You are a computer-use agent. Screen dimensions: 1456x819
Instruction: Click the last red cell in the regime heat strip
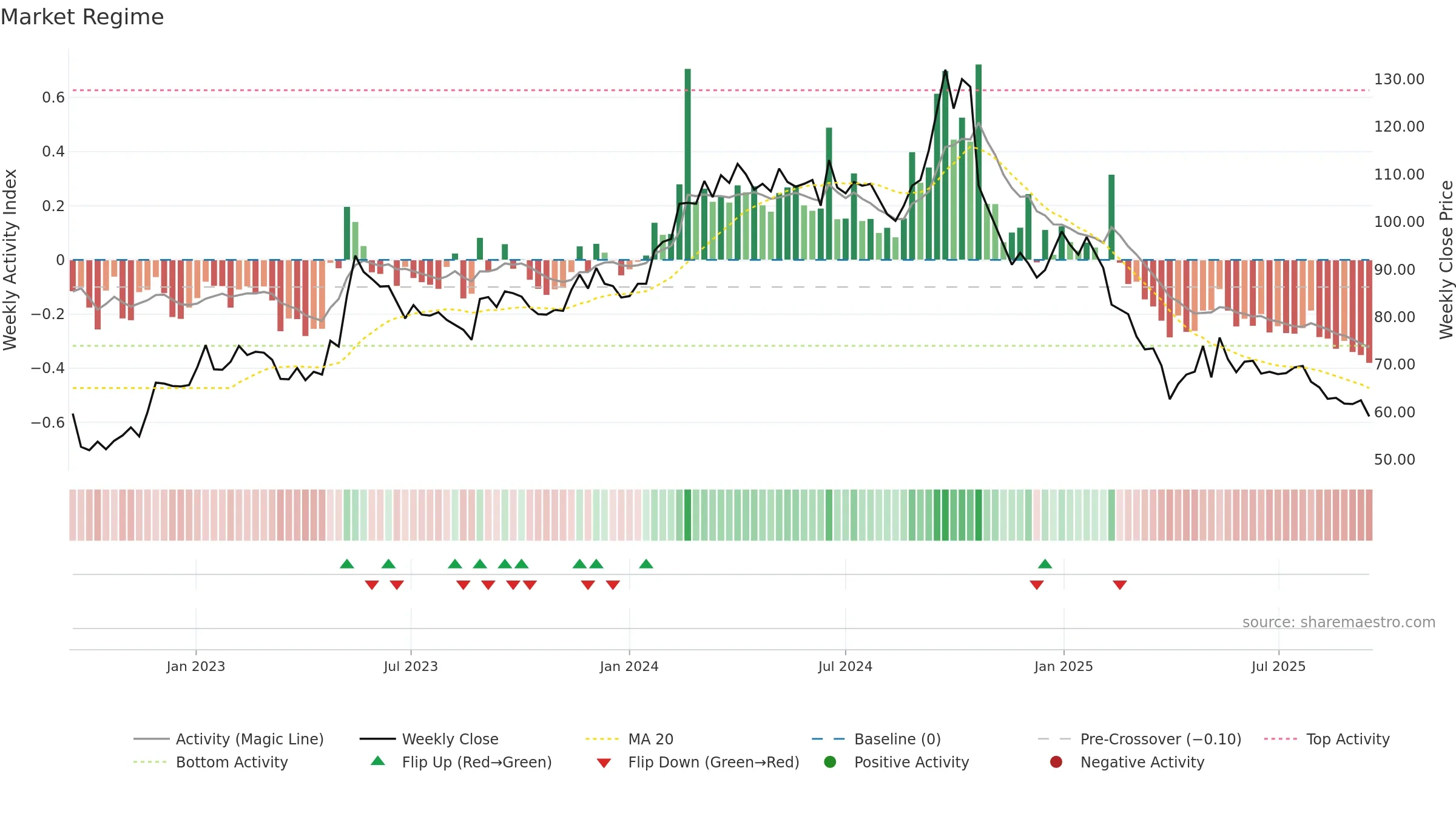pyautogui.click(x=1369, y=515)
